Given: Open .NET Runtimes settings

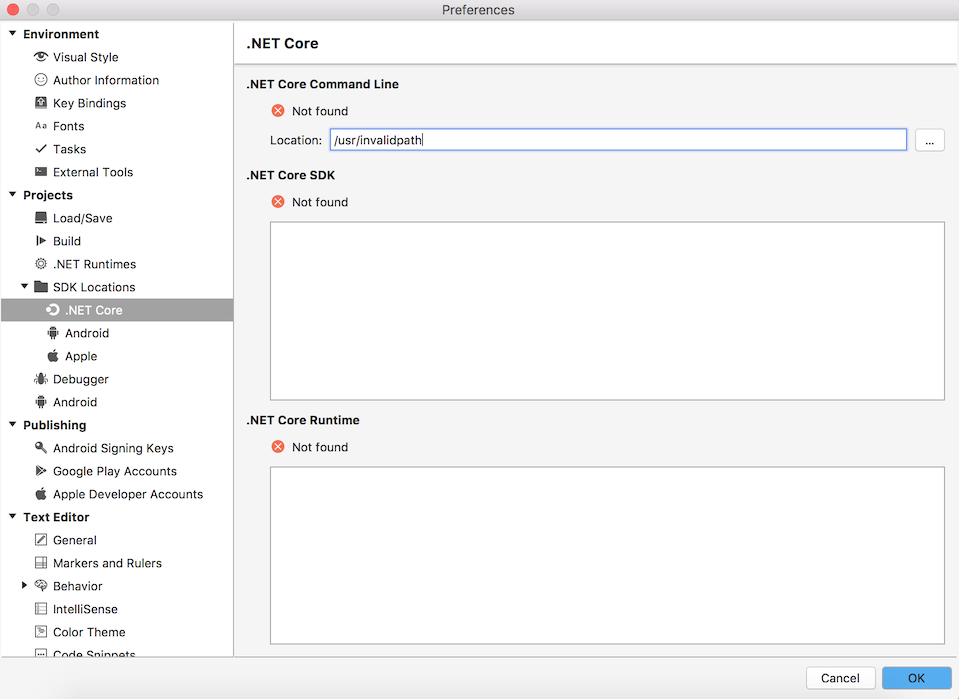Looking at the screenshot, I should point(94,264).
